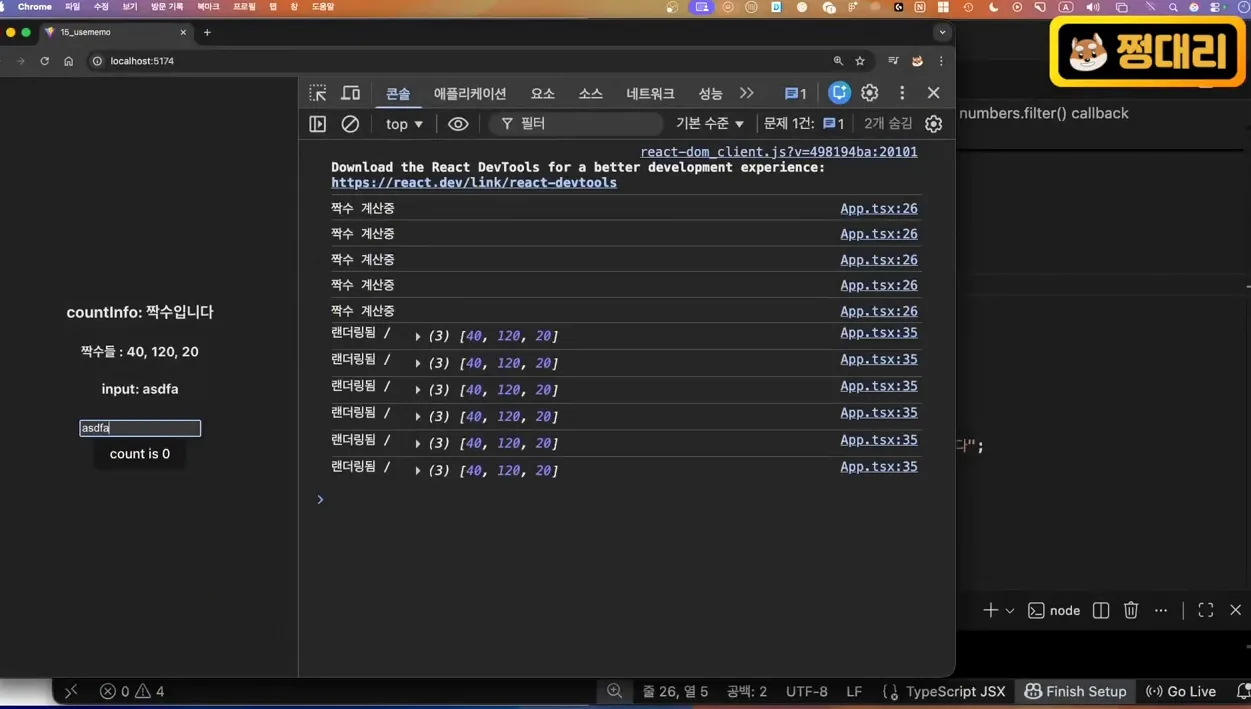Click 줄 26, 열 5 cursor position
The image size is (1251, 709).
coord(675,691)
